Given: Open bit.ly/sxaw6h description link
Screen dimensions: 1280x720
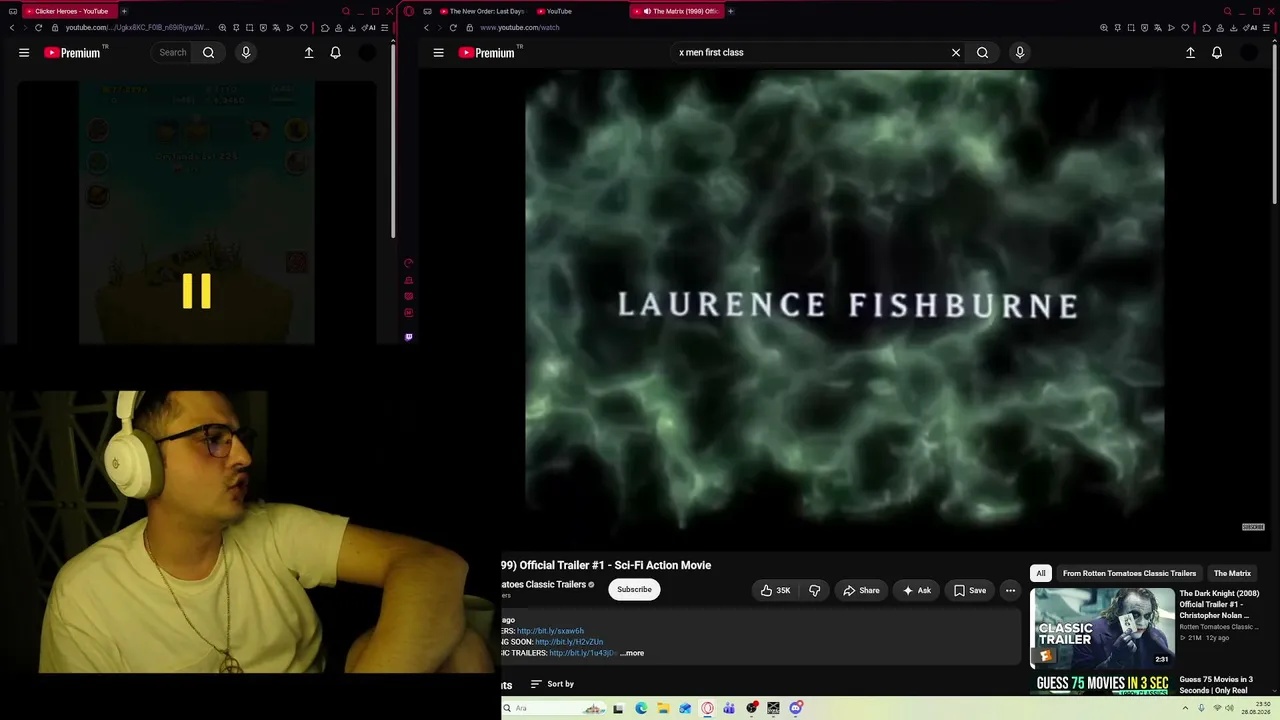Looking at the screenshot, I should coord(550,631).
